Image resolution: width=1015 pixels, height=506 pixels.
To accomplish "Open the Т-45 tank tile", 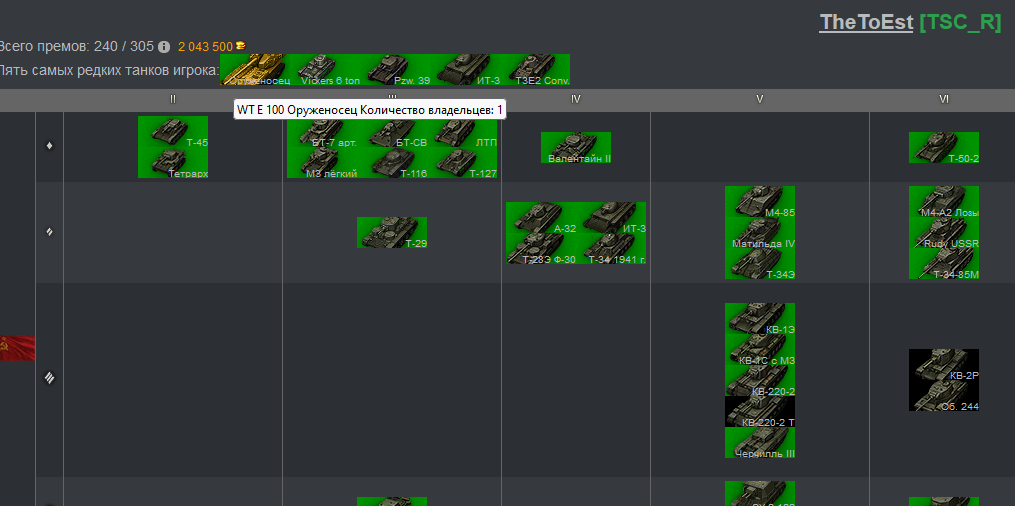I will tap(173, 132).
